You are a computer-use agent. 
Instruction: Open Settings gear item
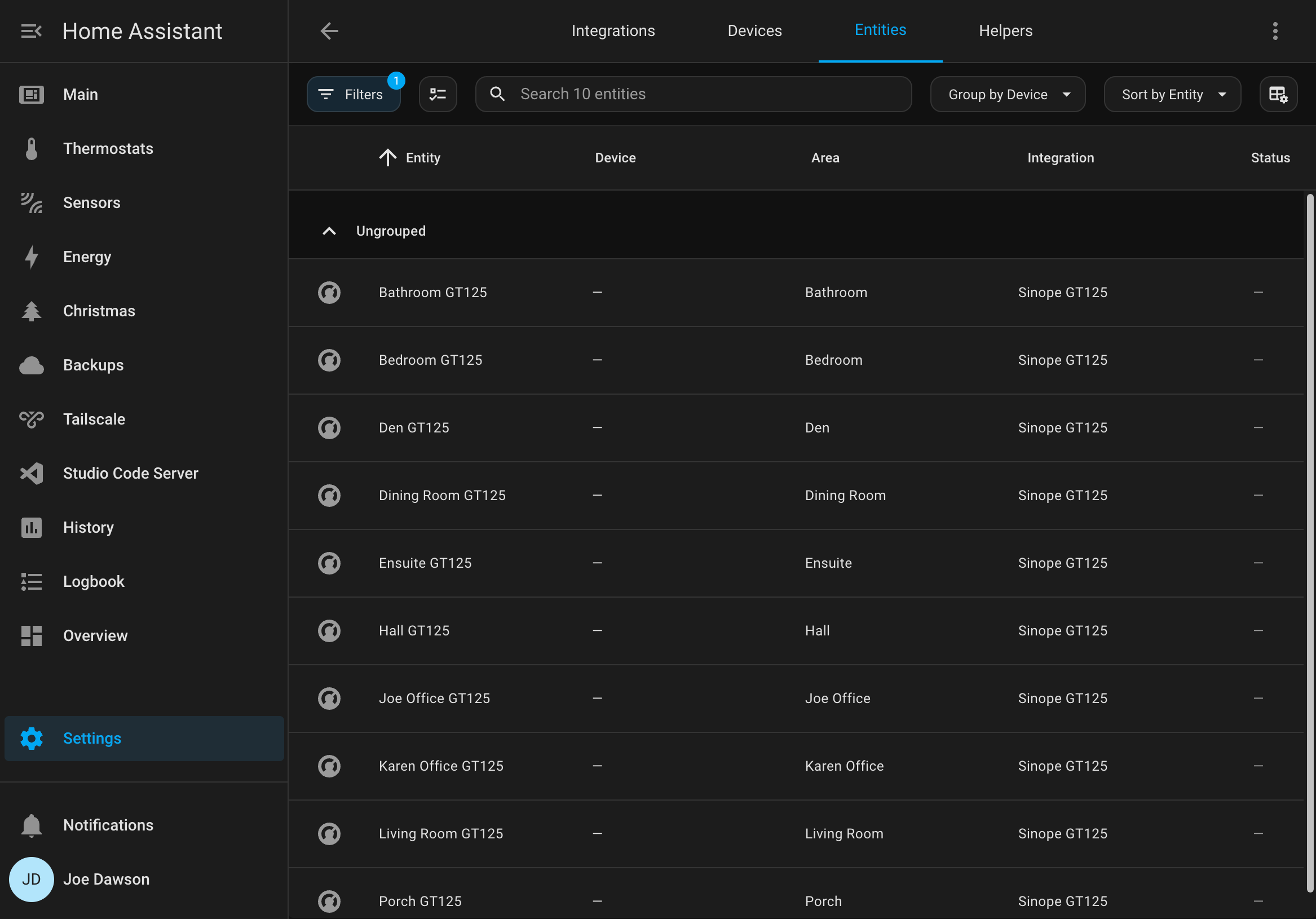coord(144,739)
